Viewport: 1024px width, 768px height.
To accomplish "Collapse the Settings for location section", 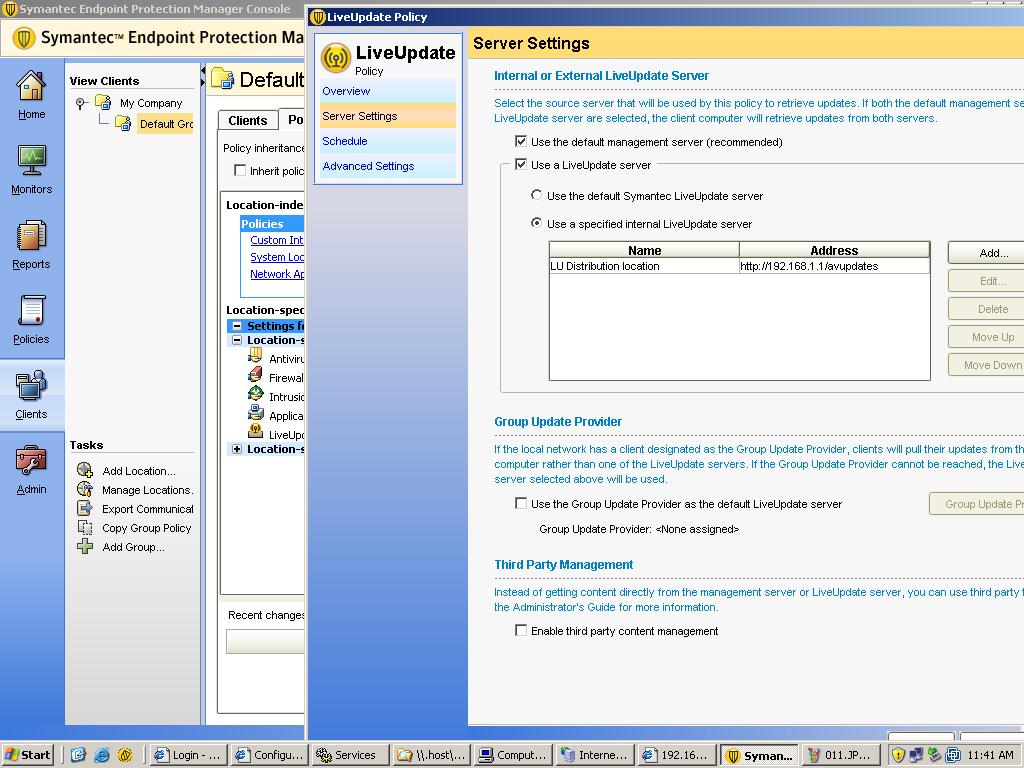I will coord(236,325).
